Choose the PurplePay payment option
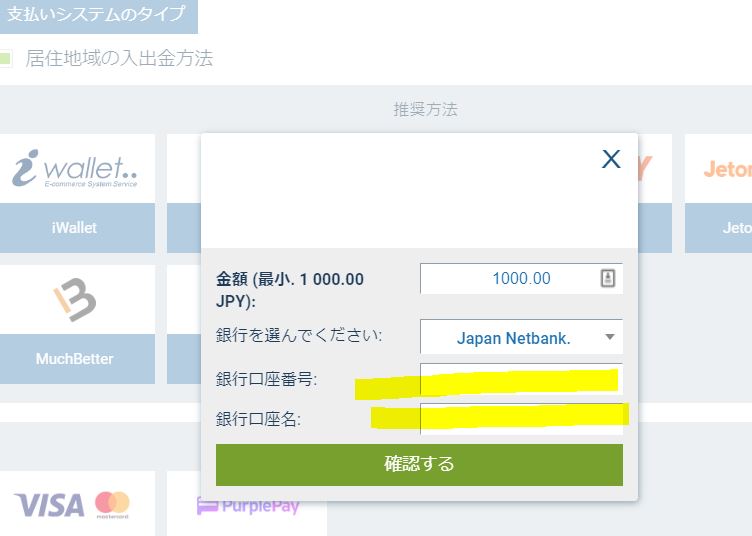Screen dimensions: 752x536 tap(247, 505)
